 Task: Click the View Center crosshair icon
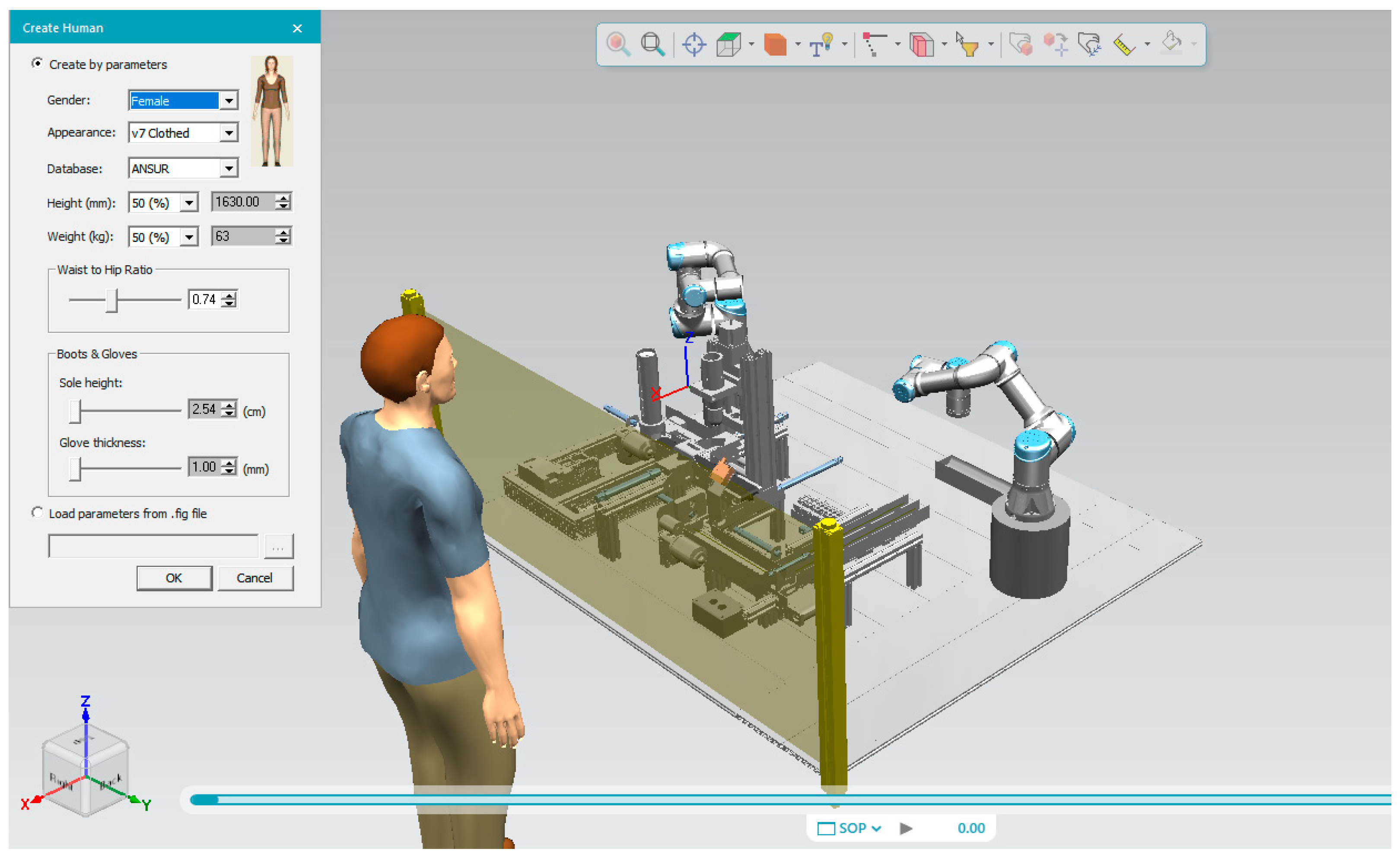click(x=694, y=44)
